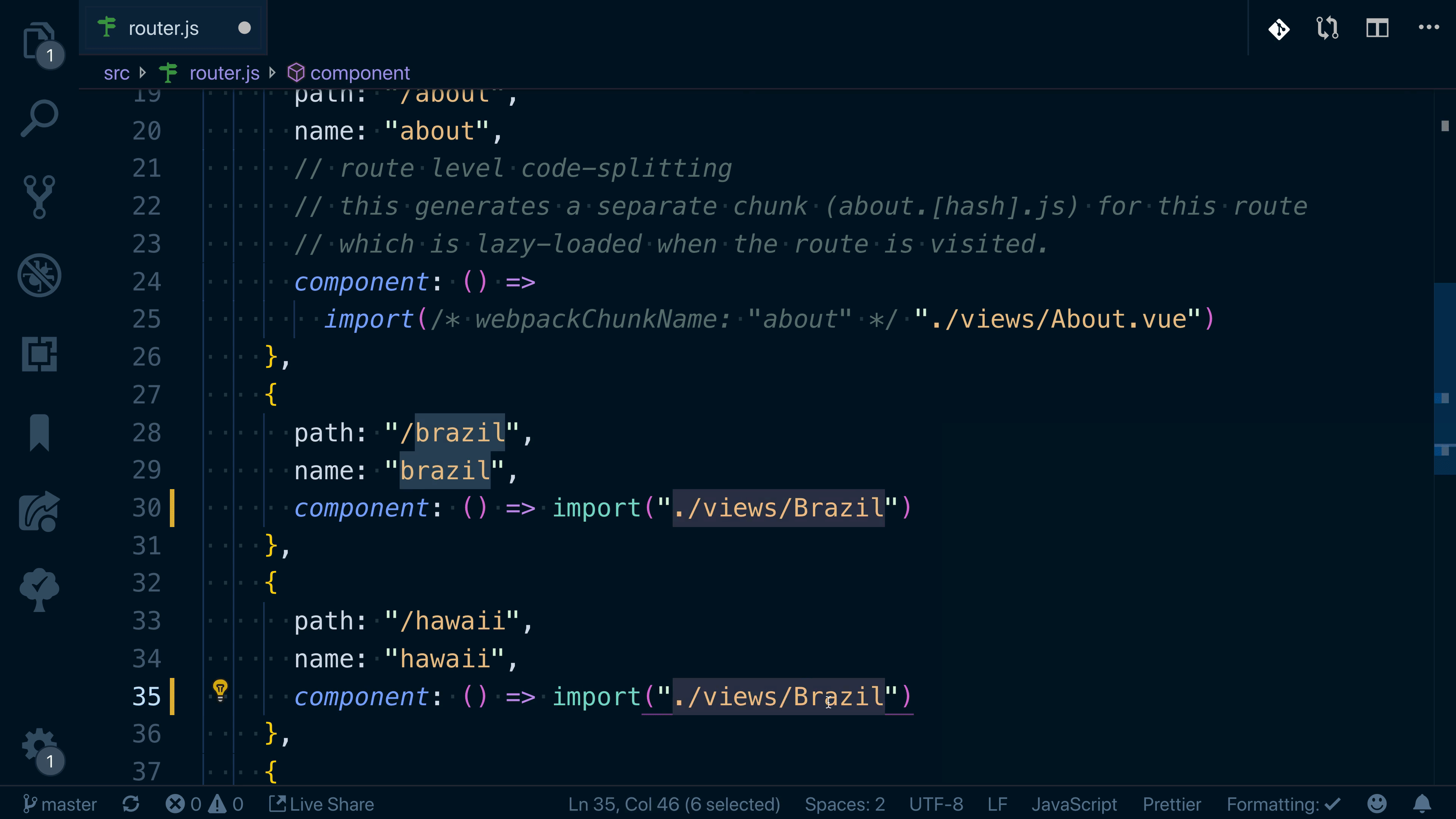Click router.js in the breadcrumb
The image size is (1456, 819).
coord(224,73)
